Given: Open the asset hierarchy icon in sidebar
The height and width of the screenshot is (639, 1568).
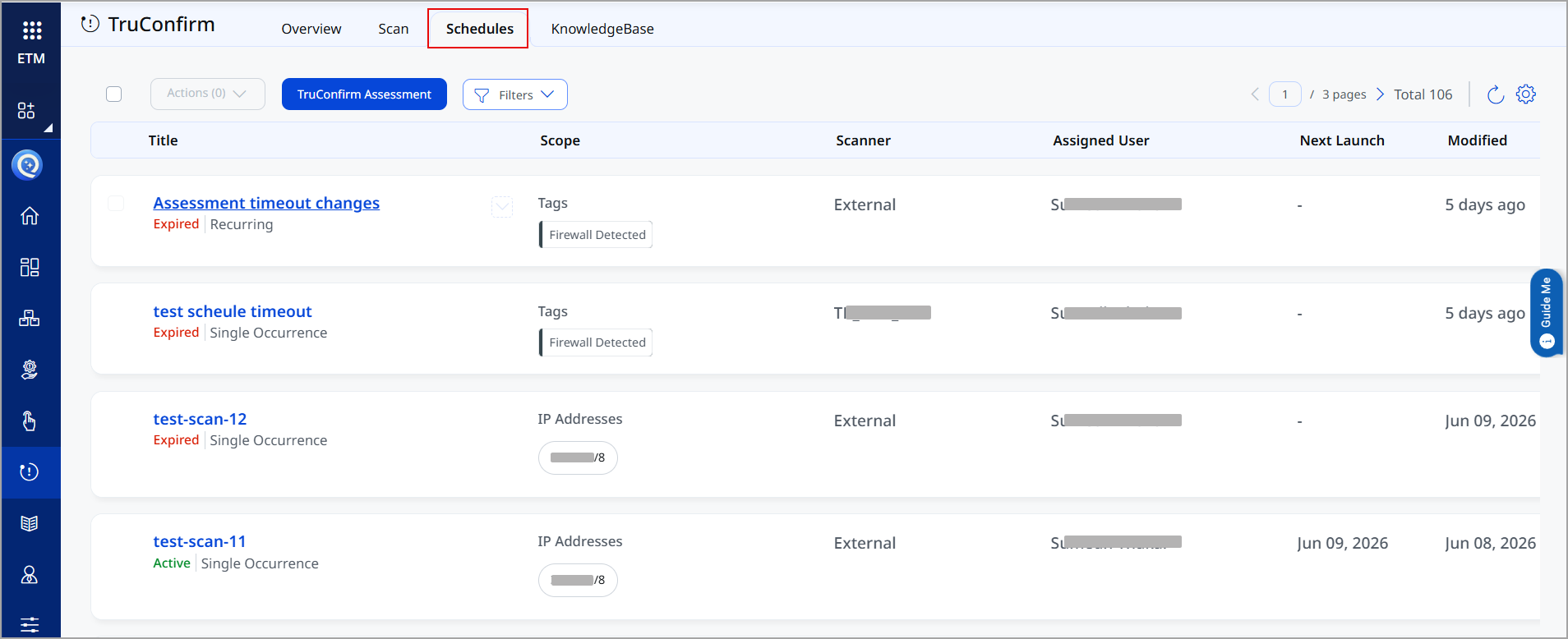Looking at the screenshot, I should point(30,318).
